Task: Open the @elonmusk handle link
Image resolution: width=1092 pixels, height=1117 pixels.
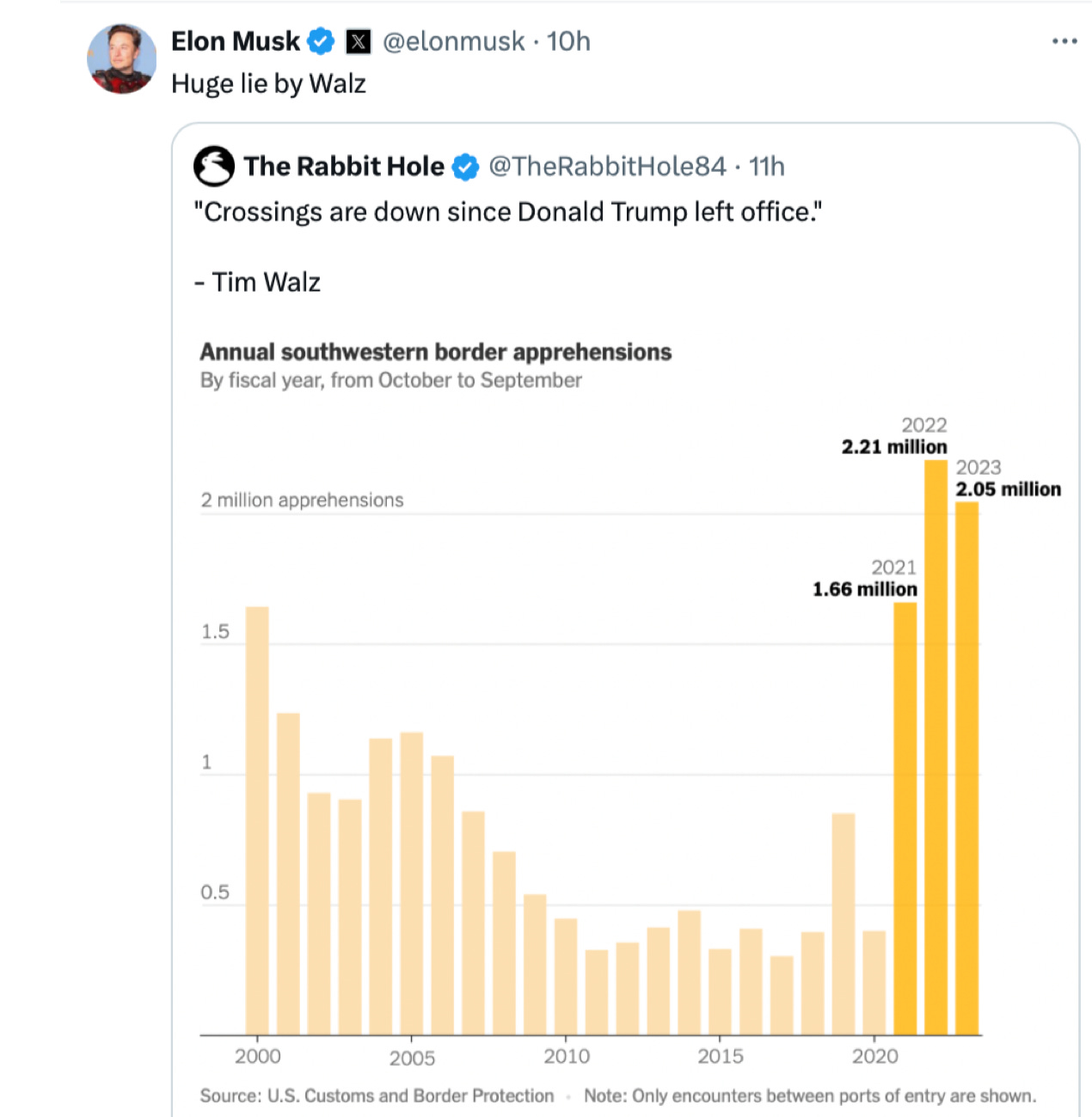Action: point(453,41)
